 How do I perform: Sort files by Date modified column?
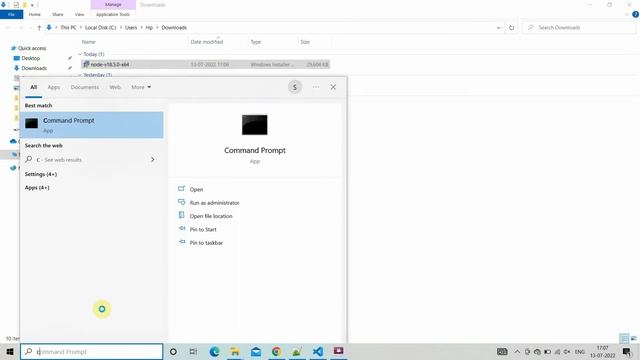click(207, 42)
